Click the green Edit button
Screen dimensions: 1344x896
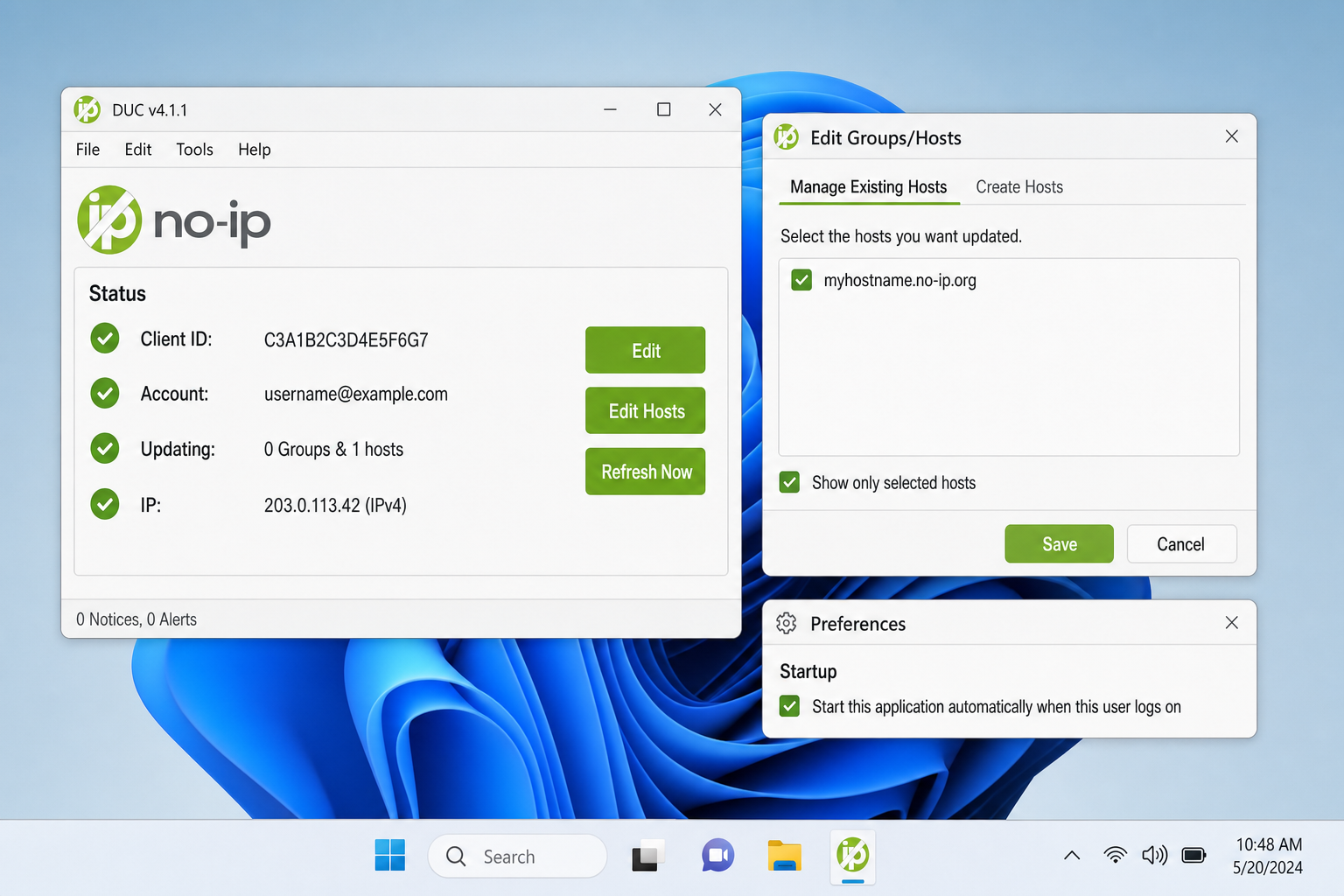tap(645, 350)
